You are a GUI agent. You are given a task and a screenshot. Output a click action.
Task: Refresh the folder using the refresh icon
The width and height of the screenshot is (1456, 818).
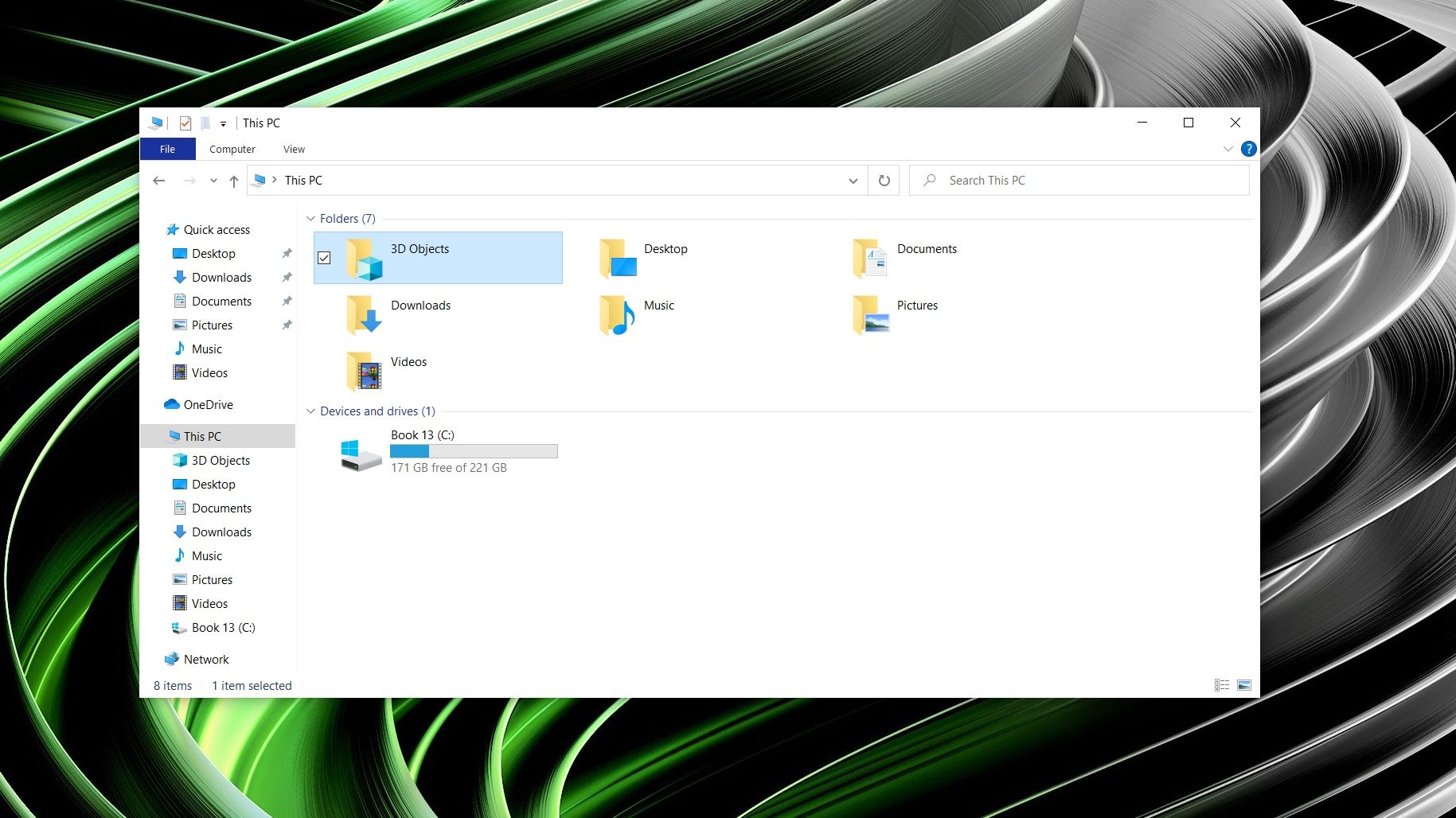tap(884, 180)
